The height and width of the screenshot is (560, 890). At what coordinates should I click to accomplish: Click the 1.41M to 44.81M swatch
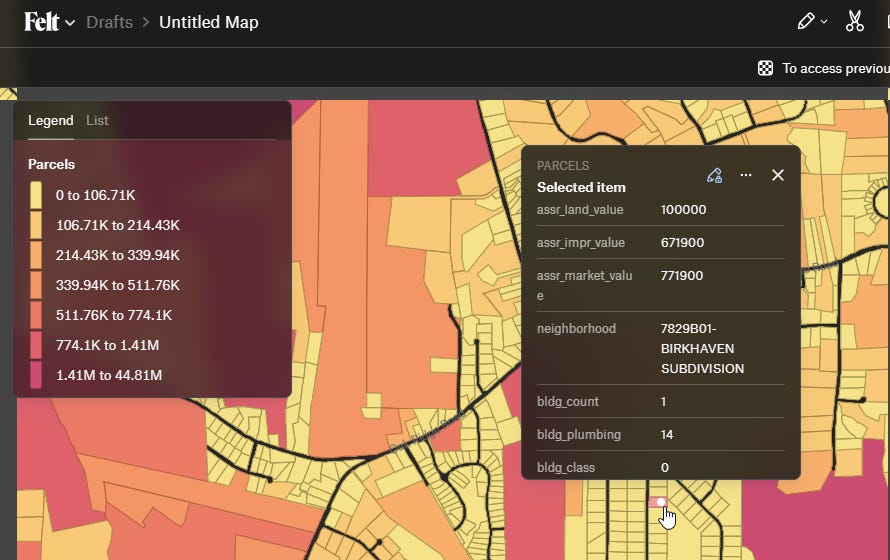(x=36, y=375)
